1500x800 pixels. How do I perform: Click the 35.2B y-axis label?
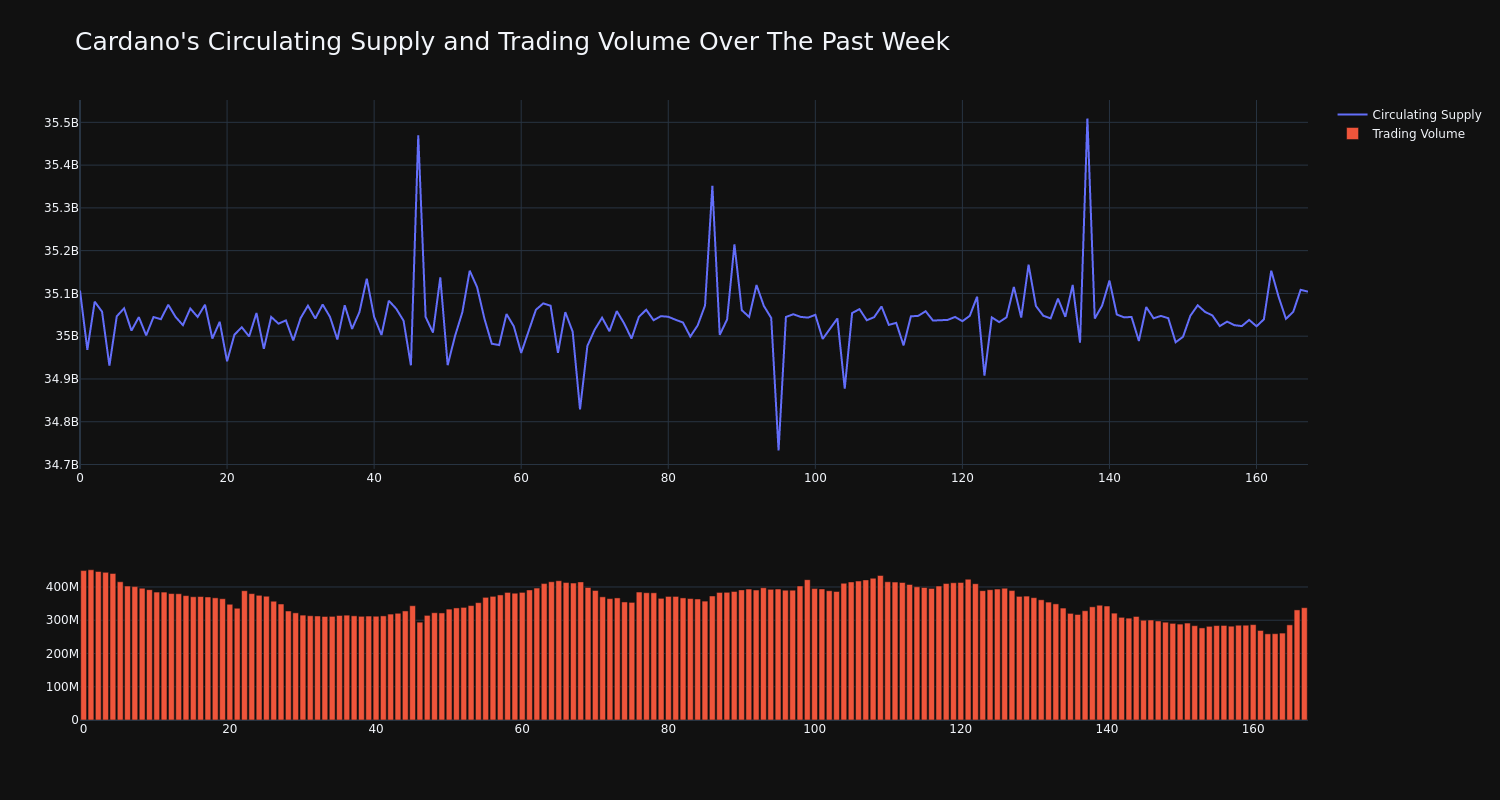[61, 251]
